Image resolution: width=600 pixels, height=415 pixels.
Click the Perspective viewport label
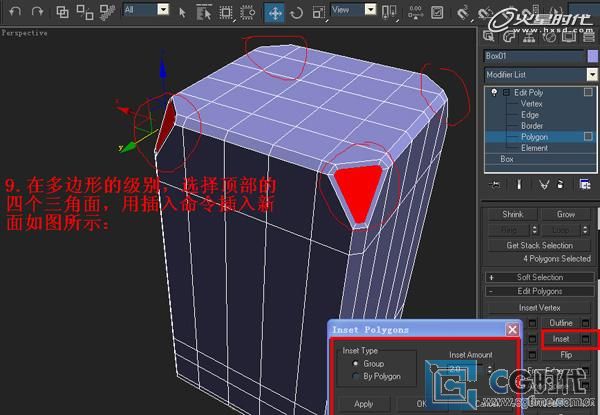click(x=24, y=33)
